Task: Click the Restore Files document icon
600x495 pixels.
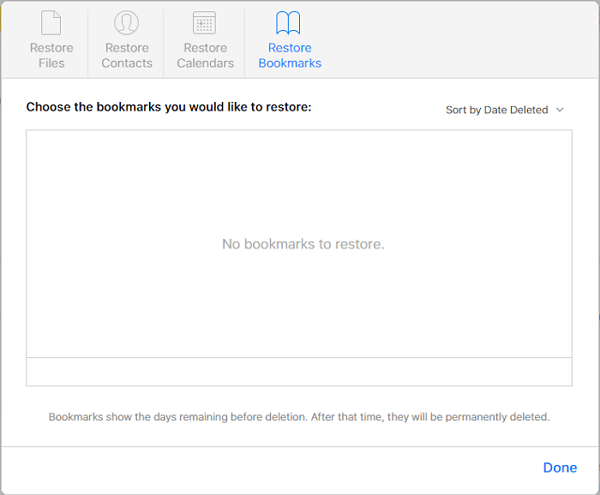Action: point(51,24)
